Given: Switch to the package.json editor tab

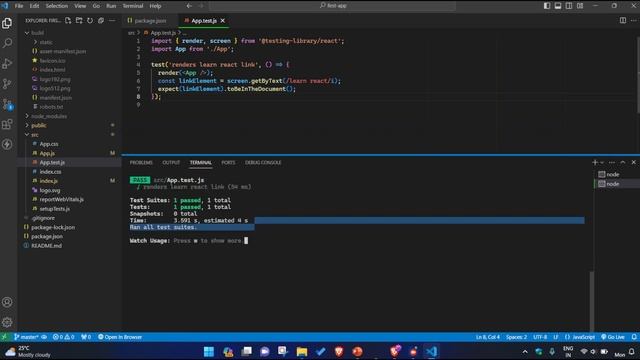Looking at the screenshot, I should point(150,20).
